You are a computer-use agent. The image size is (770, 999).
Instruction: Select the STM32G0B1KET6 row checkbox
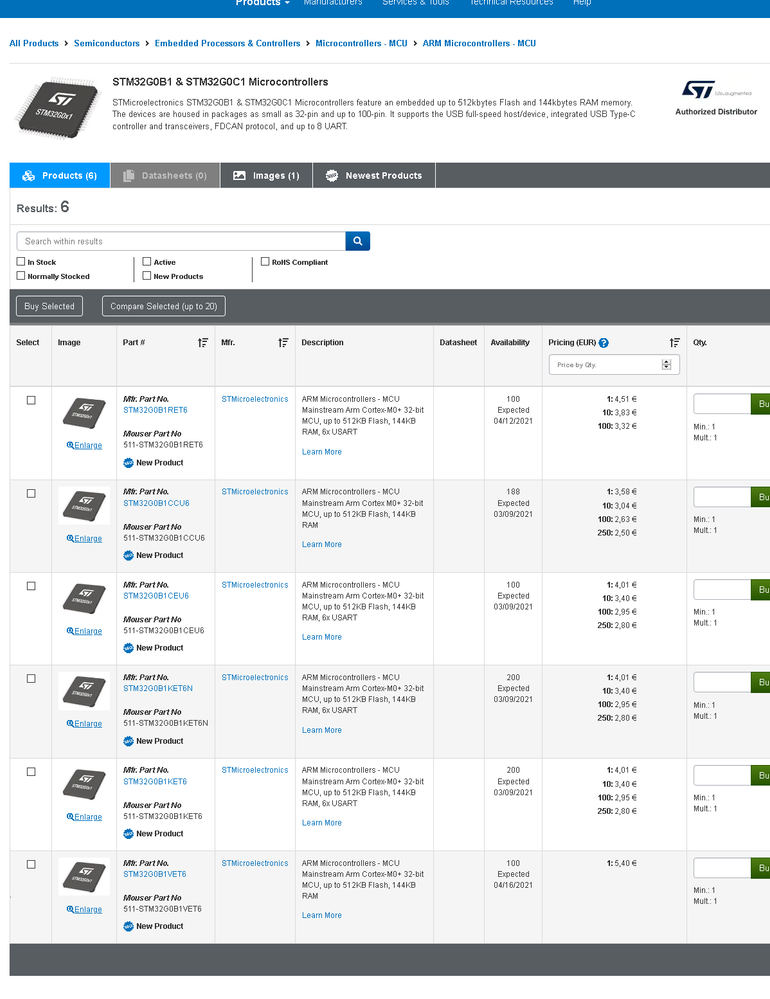[x=31, y=772]
